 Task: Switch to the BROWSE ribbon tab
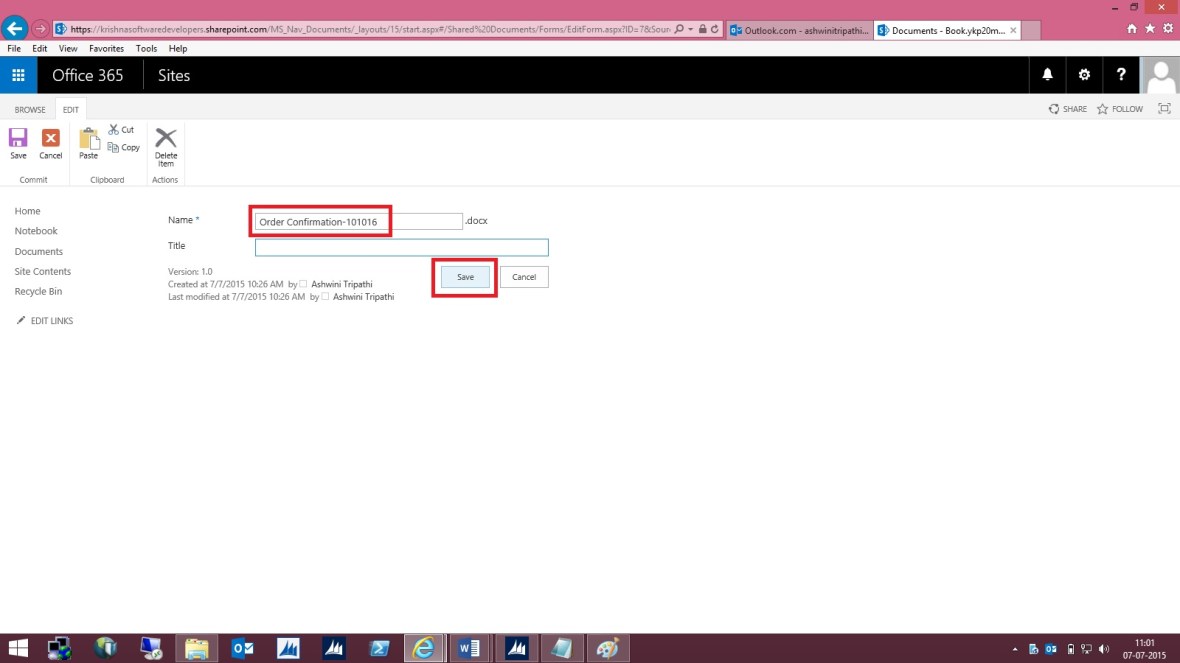(30, 109)
